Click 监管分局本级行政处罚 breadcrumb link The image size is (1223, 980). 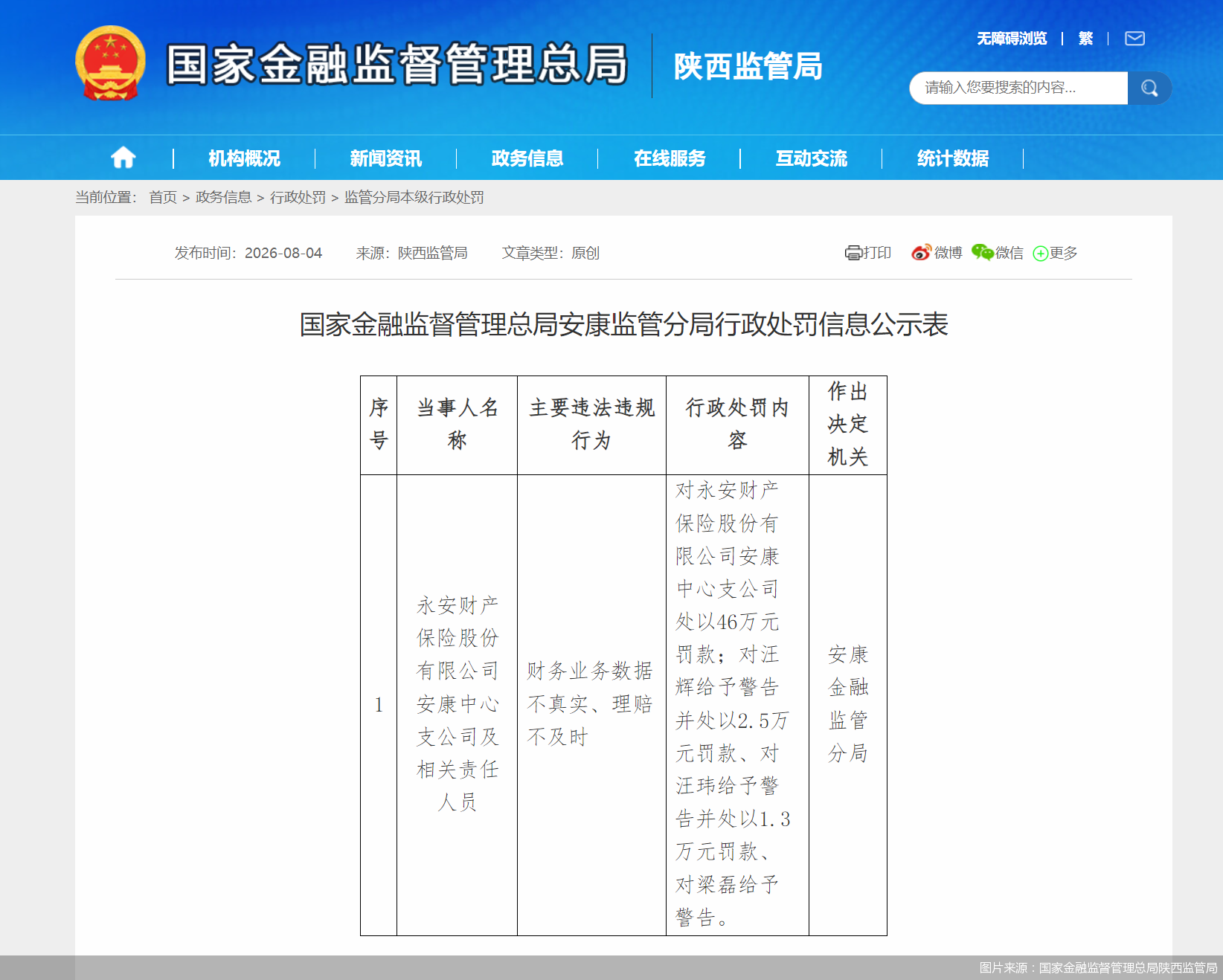(x=414, y=197)
